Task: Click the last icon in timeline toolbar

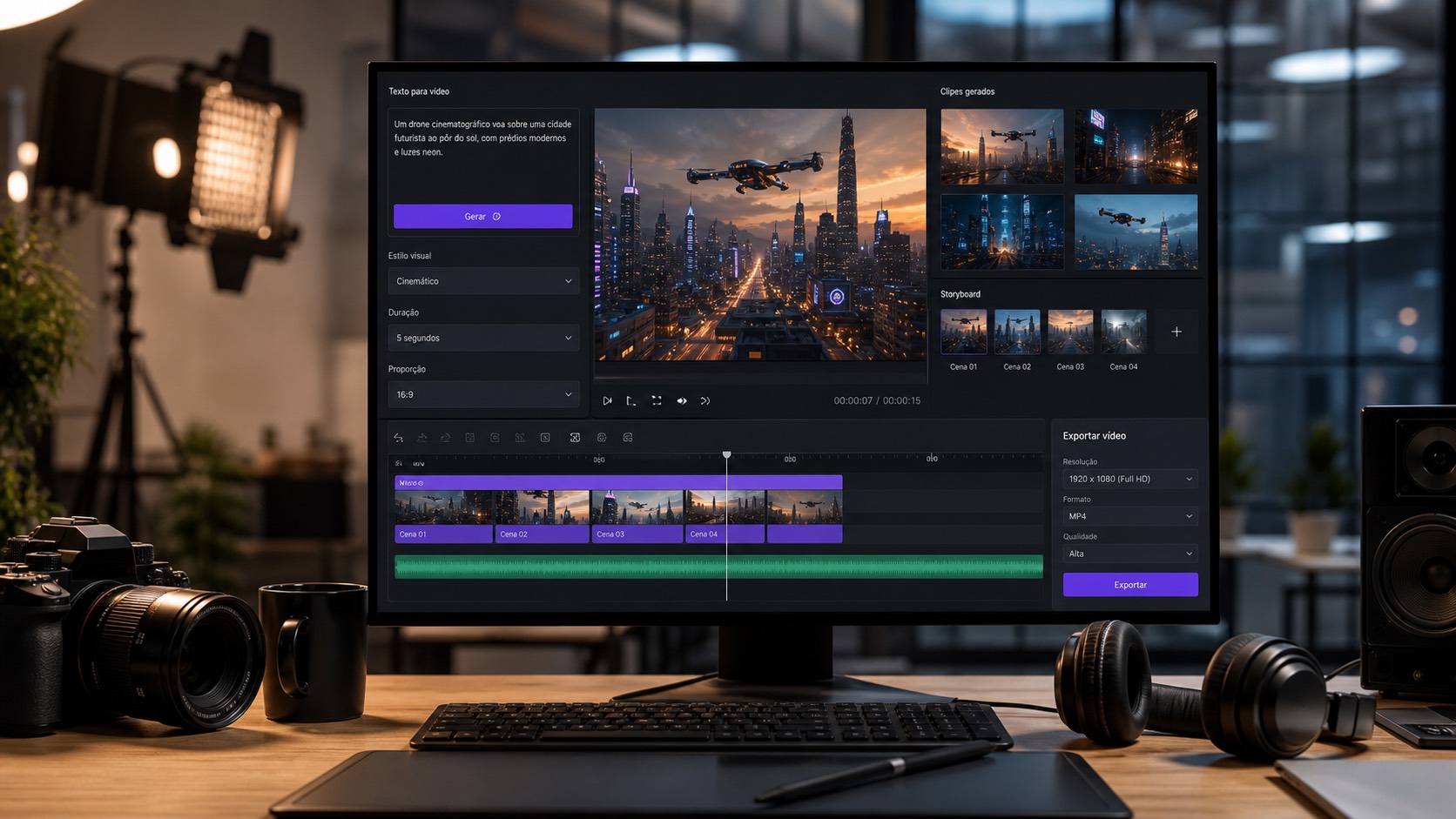Action: click(628, 438)
